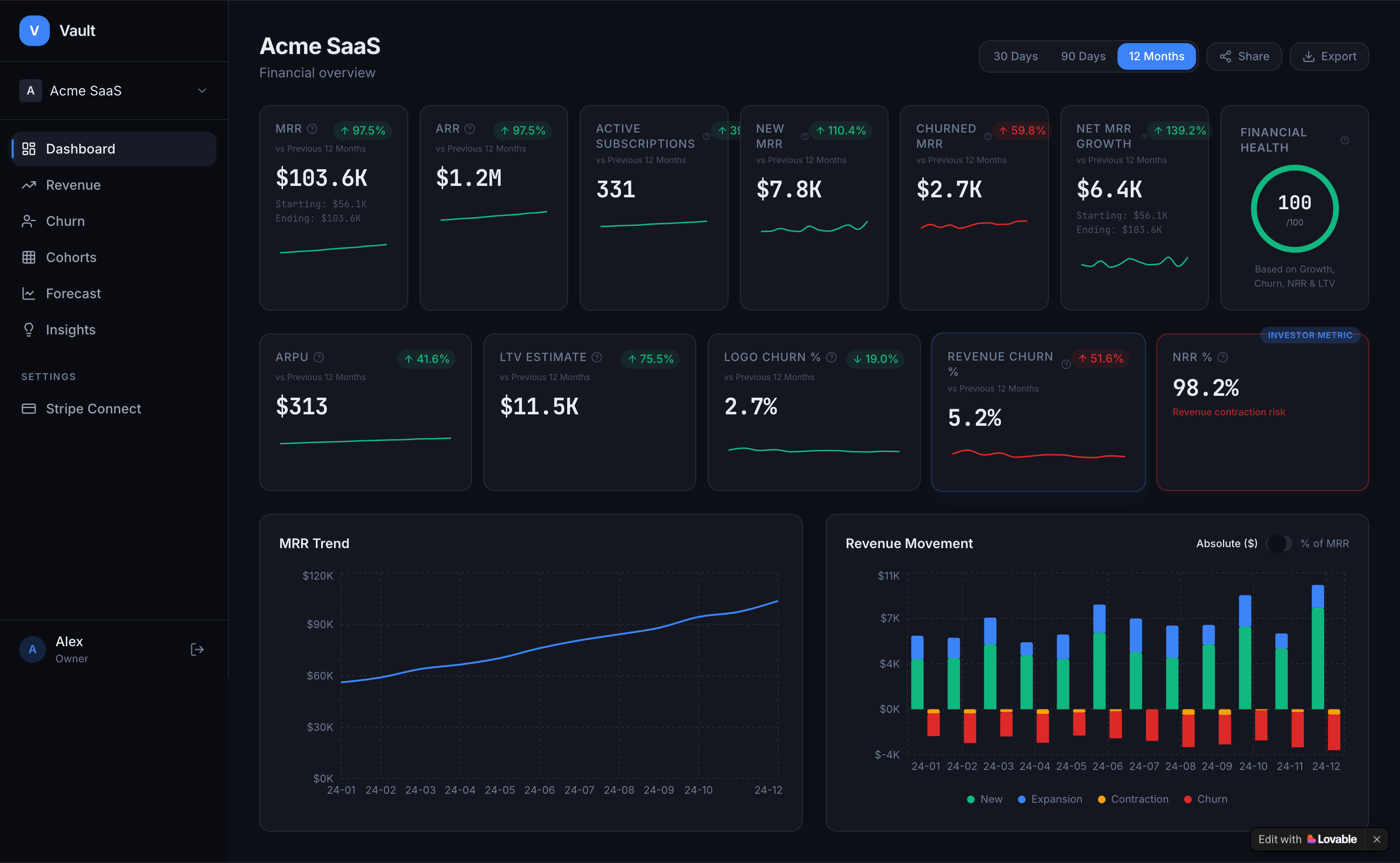
Task: Click the $313 ARPU value
Action: click(x=301, y=407)
